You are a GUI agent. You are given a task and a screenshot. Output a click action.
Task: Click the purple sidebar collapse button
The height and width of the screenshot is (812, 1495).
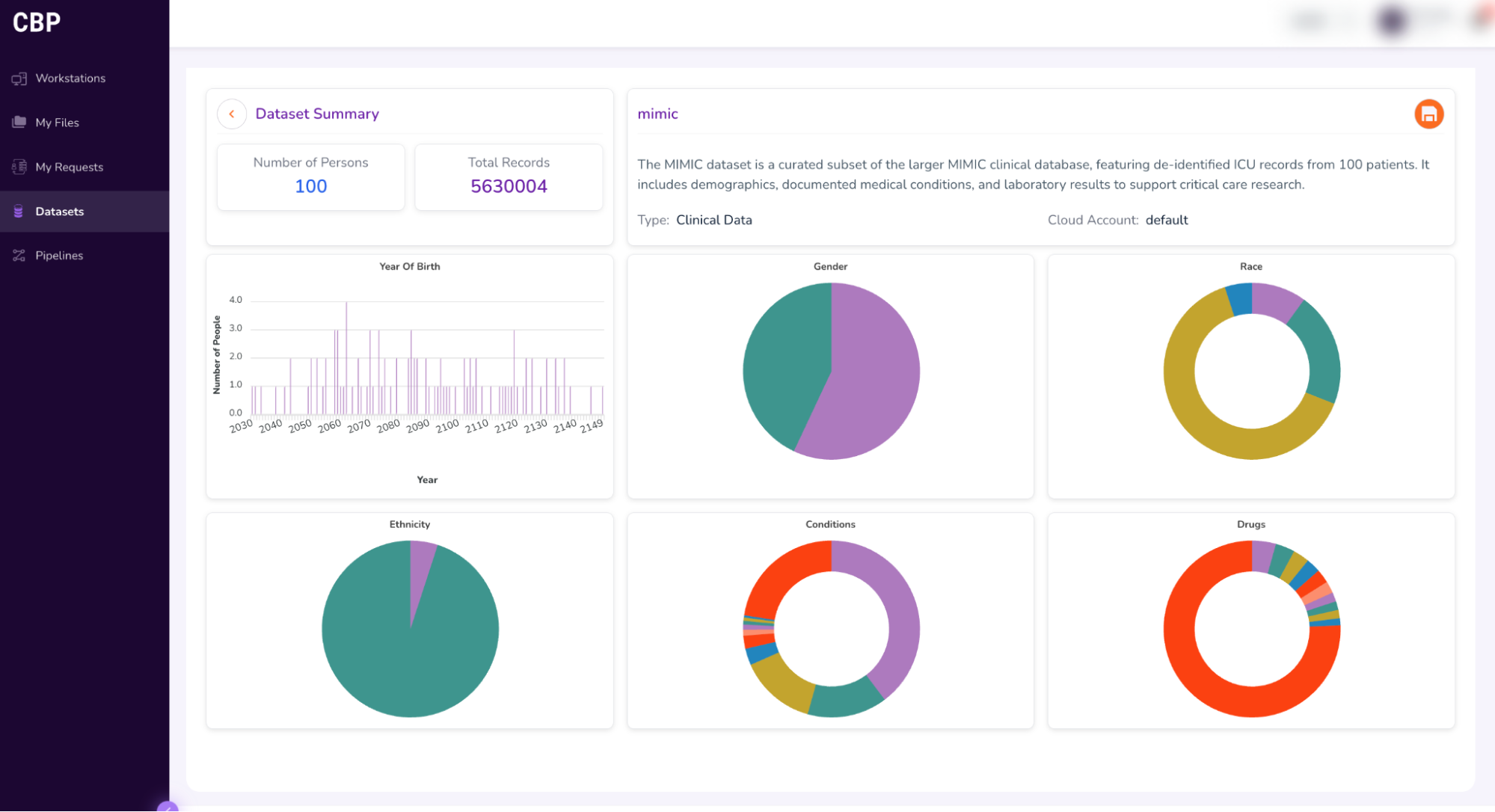coord(168,807)
